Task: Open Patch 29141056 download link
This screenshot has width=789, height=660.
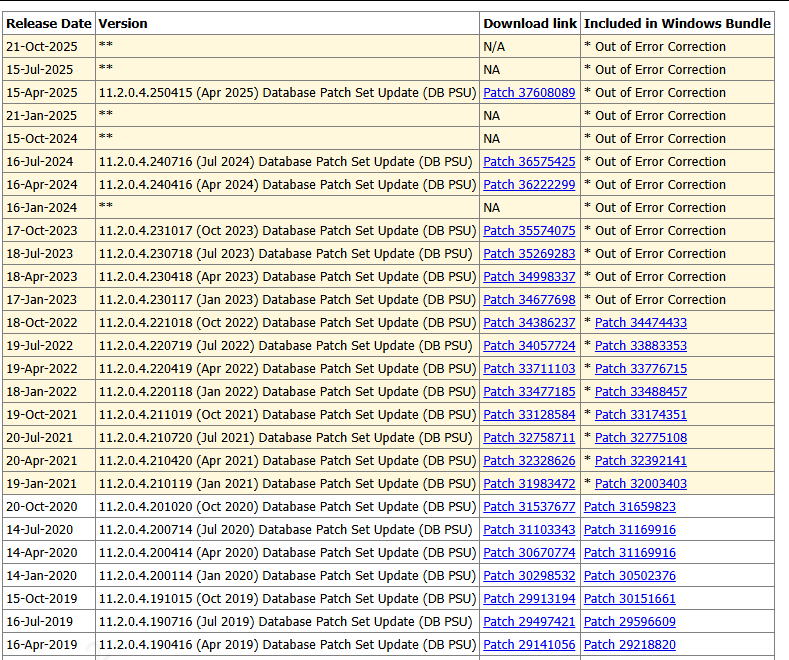Action: pyautogui.click(x=529, y=644)
